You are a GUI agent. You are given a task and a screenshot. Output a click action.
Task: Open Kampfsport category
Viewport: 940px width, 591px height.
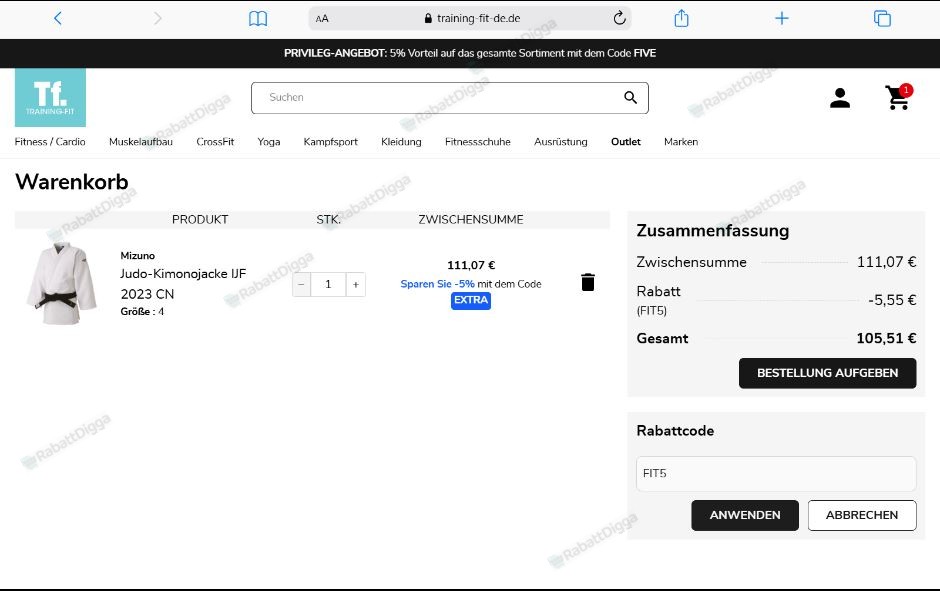click(330, 142)
